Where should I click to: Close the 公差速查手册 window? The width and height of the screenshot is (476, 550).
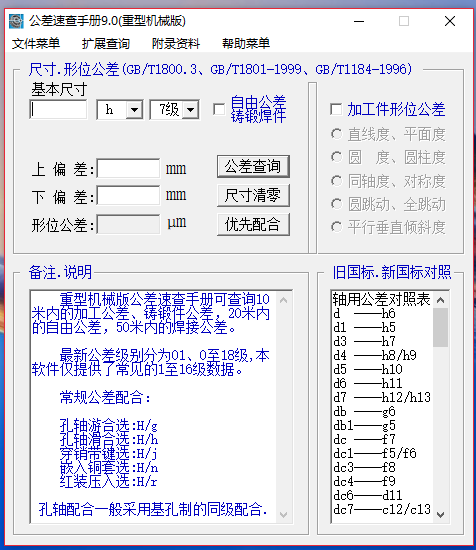coord(450,21)
